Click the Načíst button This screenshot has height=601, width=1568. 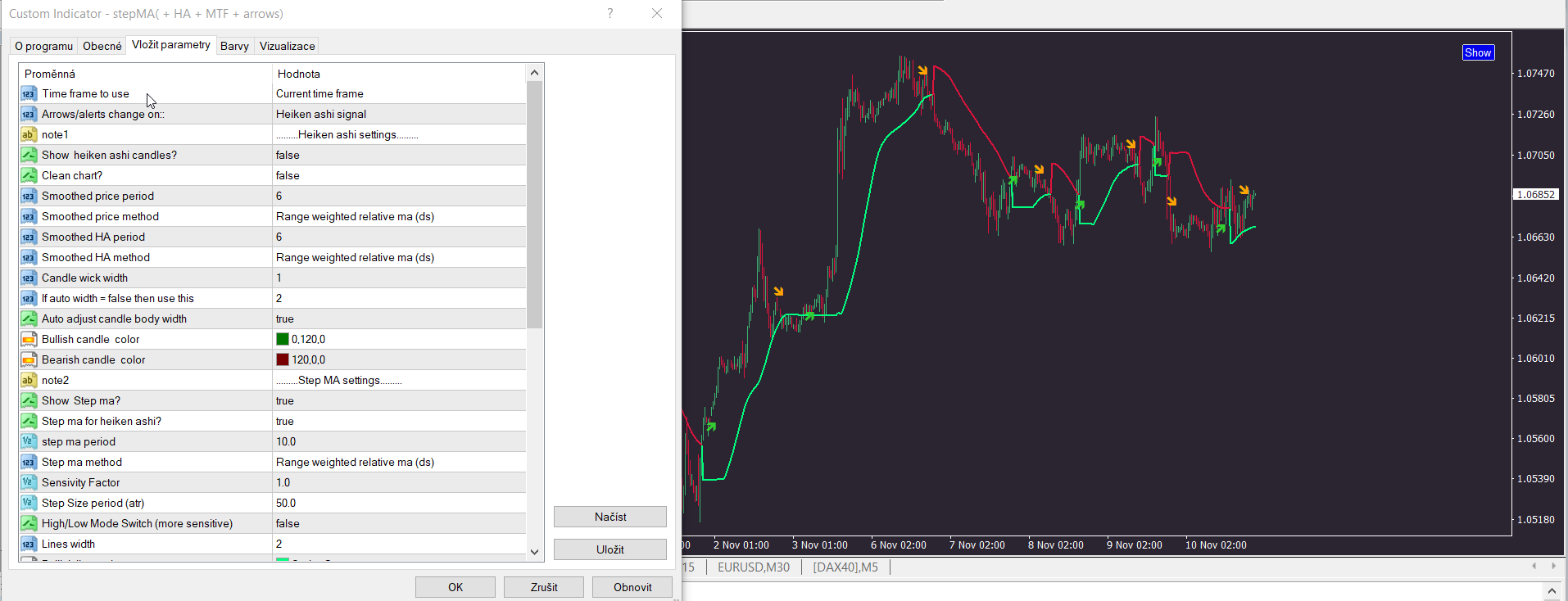[610, 517]
